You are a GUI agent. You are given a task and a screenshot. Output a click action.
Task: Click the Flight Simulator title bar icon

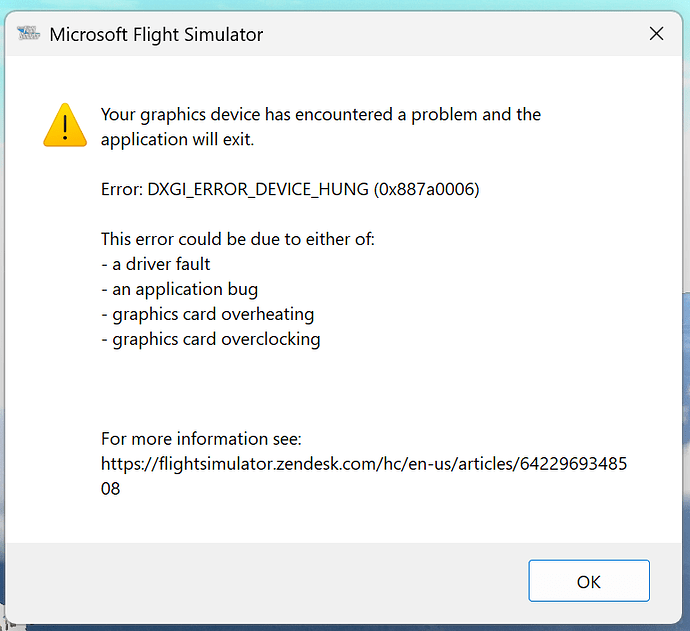(28, 35)
